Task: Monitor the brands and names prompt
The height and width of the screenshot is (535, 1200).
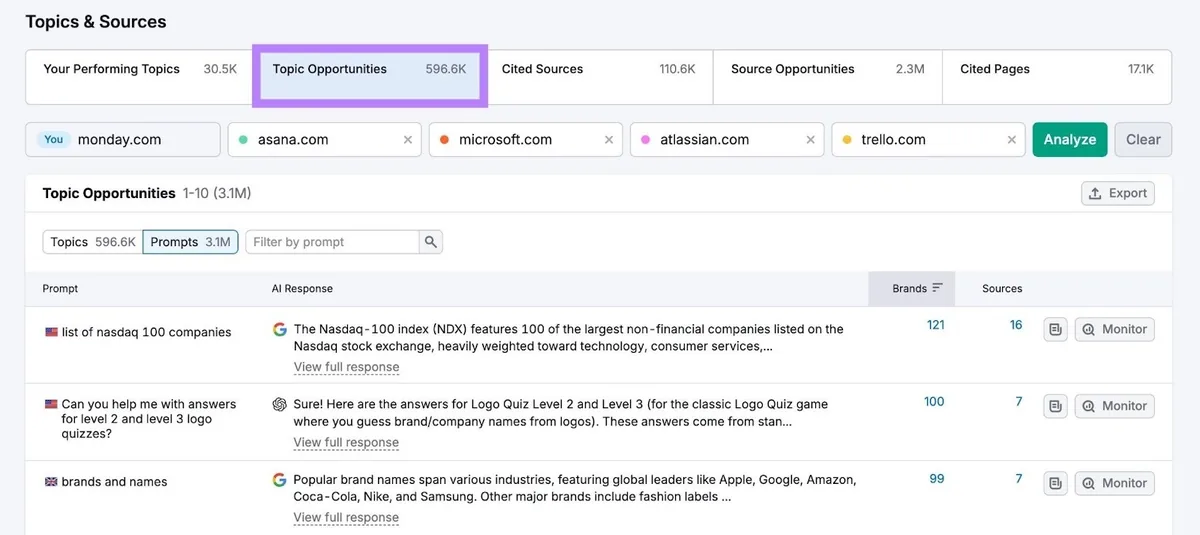Action: click(1114, 483)
